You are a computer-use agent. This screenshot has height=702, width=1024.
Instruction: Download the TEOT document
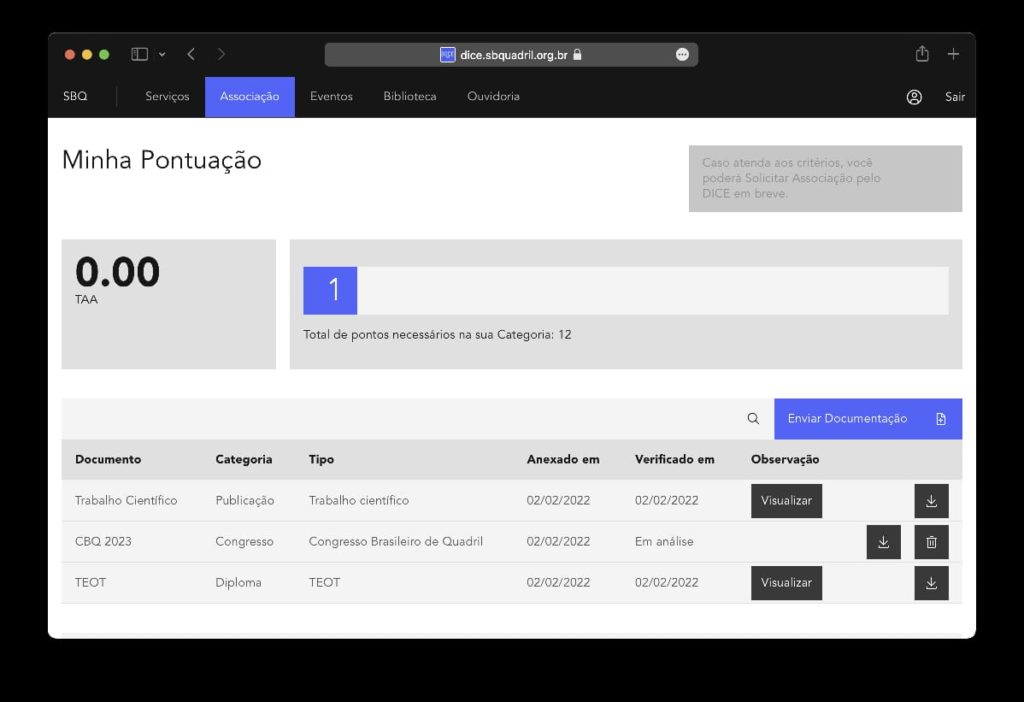931,583
